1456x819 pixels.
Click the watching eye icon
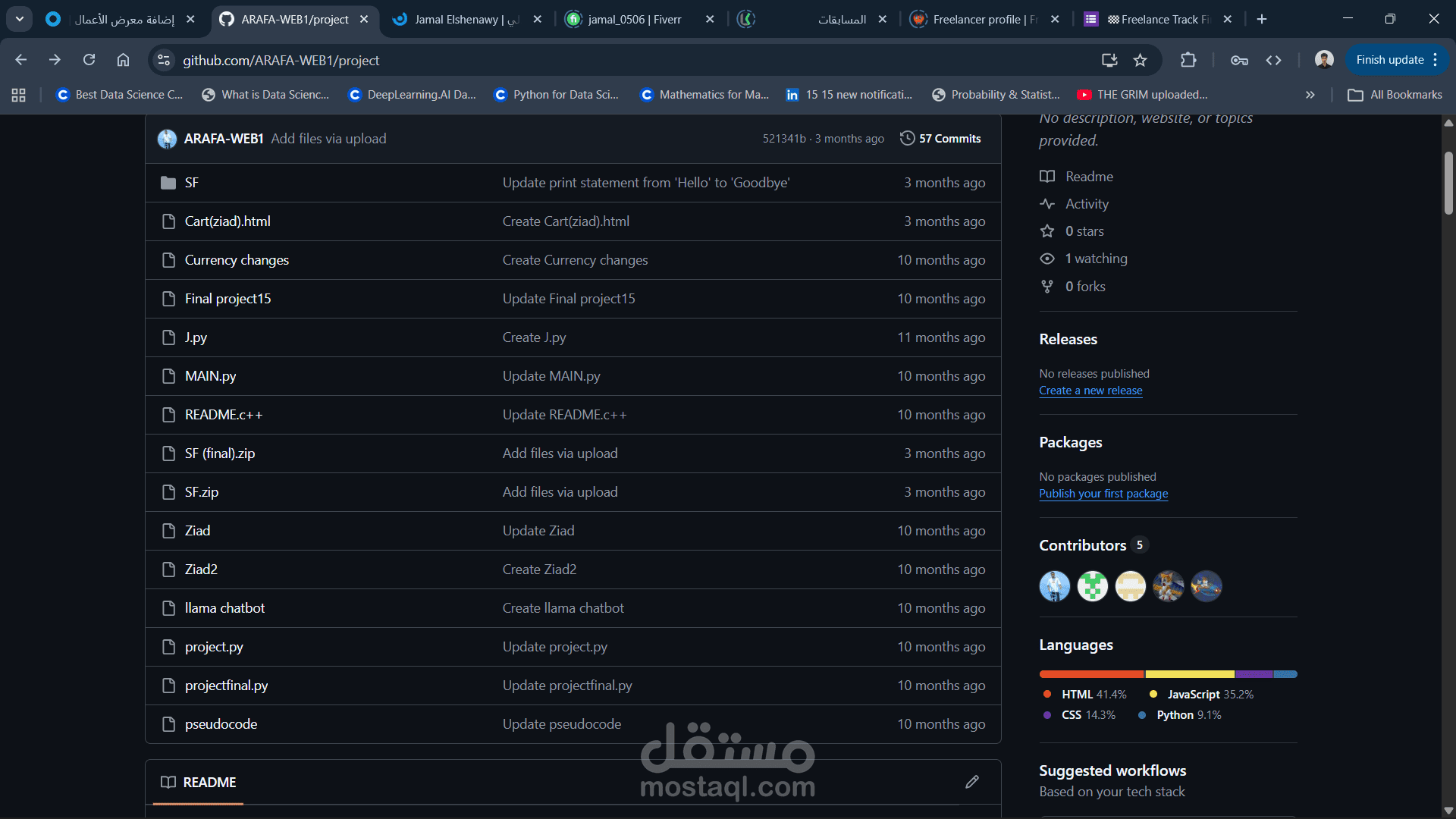click(x=1047, y=259)
